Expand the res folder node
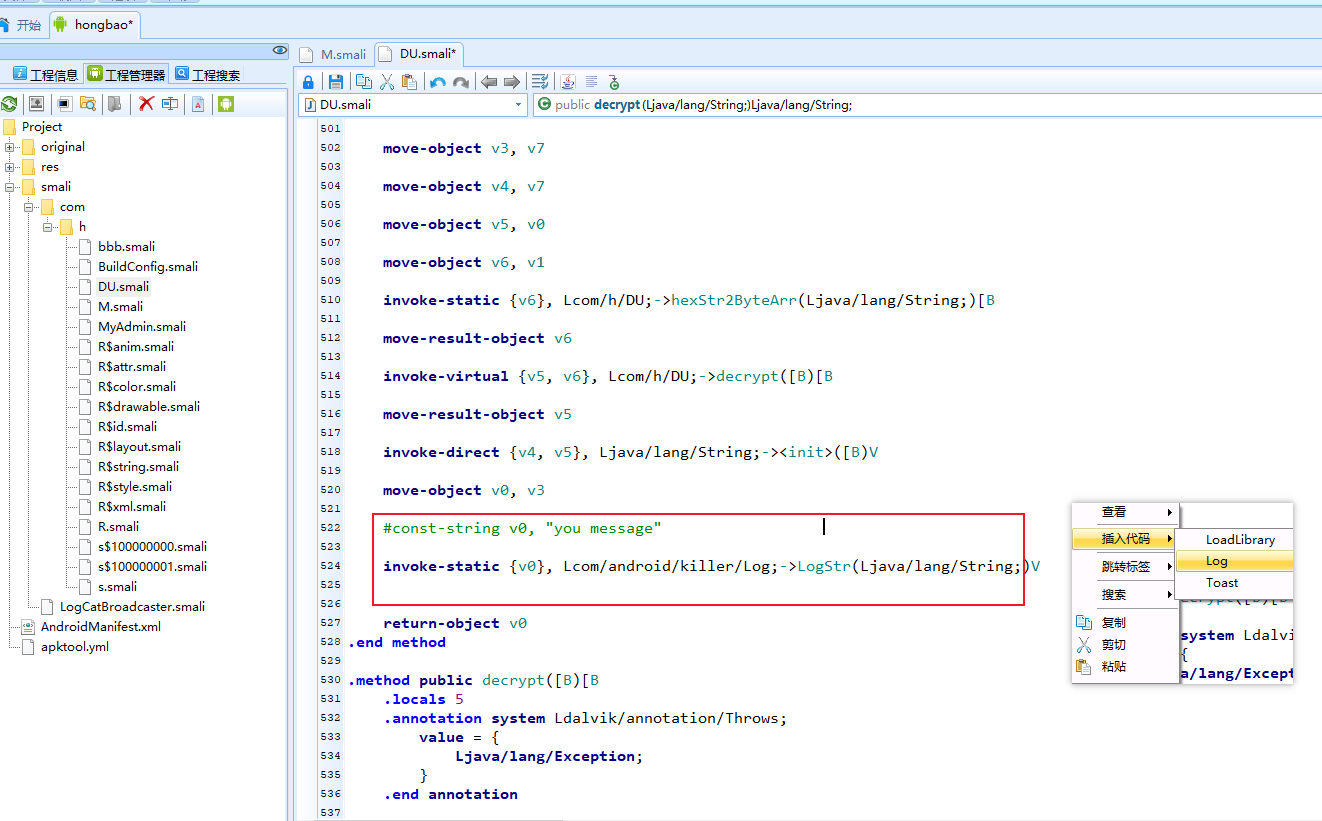This screenshot has height=821, width=1322. tap(10, 167)
